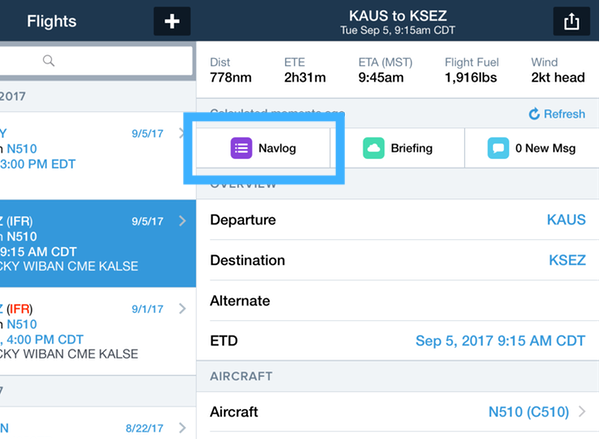The width and height of the screenshot is (600, 439).
Task: Open the 8/22/17 flight chevron
Action: tap(182, 427)
